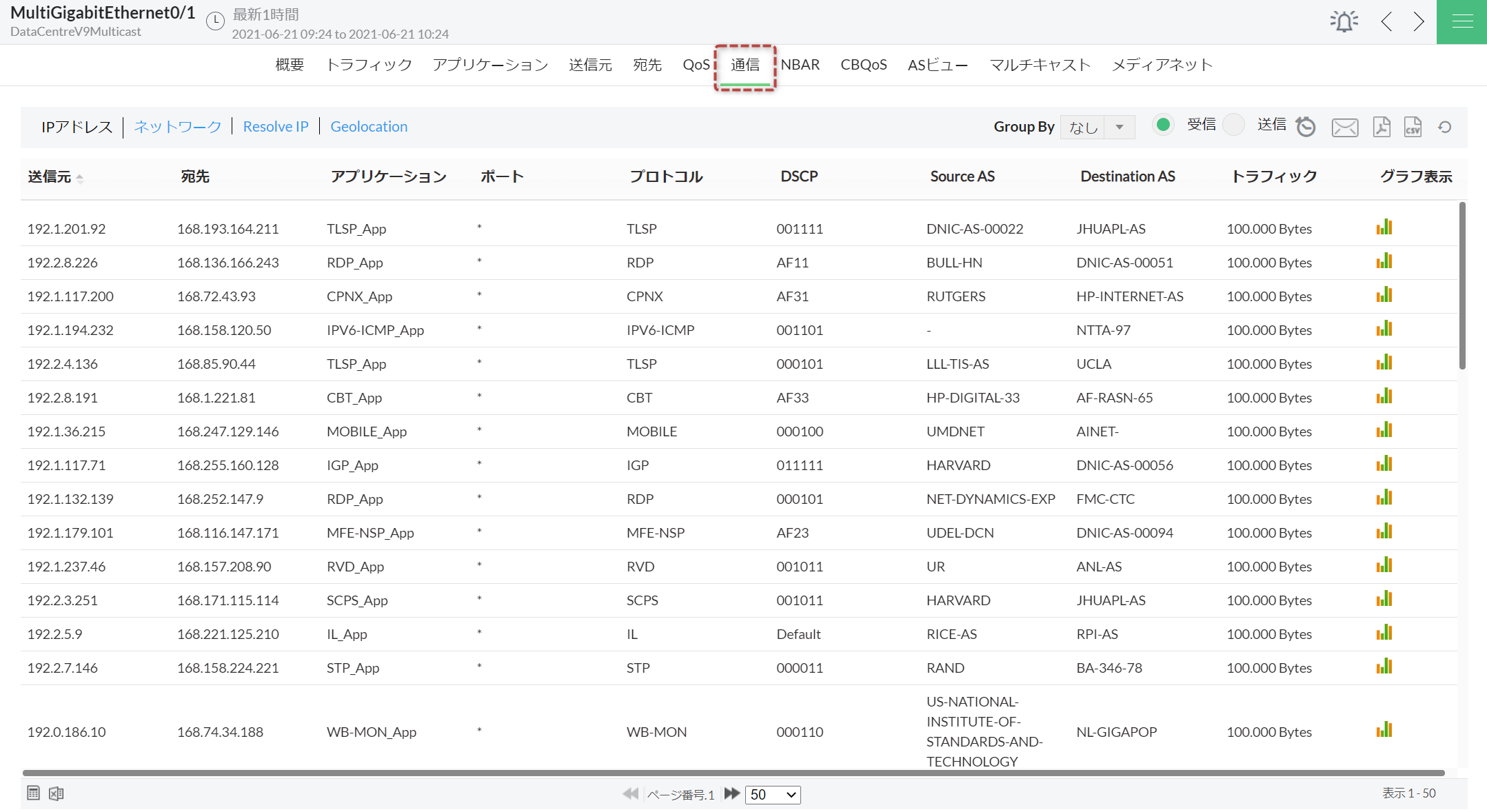
Task: Show graph for 192.1.201.92 row
Action: 1384,227
